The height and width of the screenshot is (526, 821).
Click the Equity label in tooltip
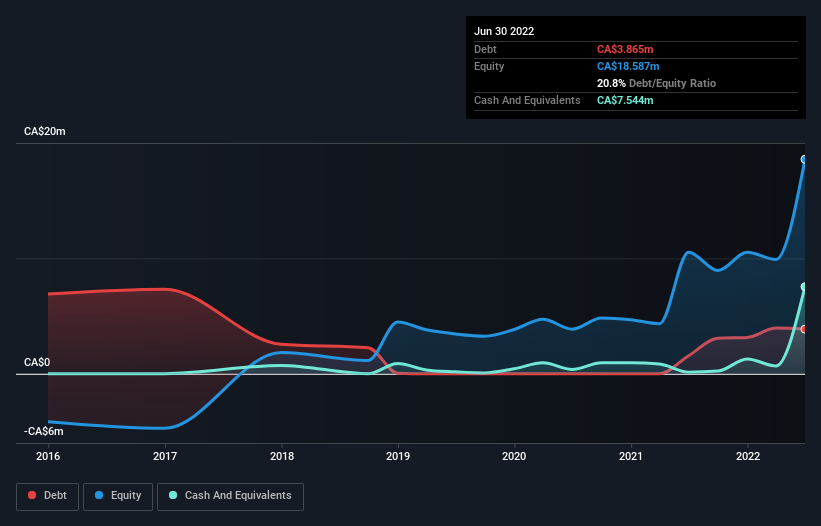[489, 66]
